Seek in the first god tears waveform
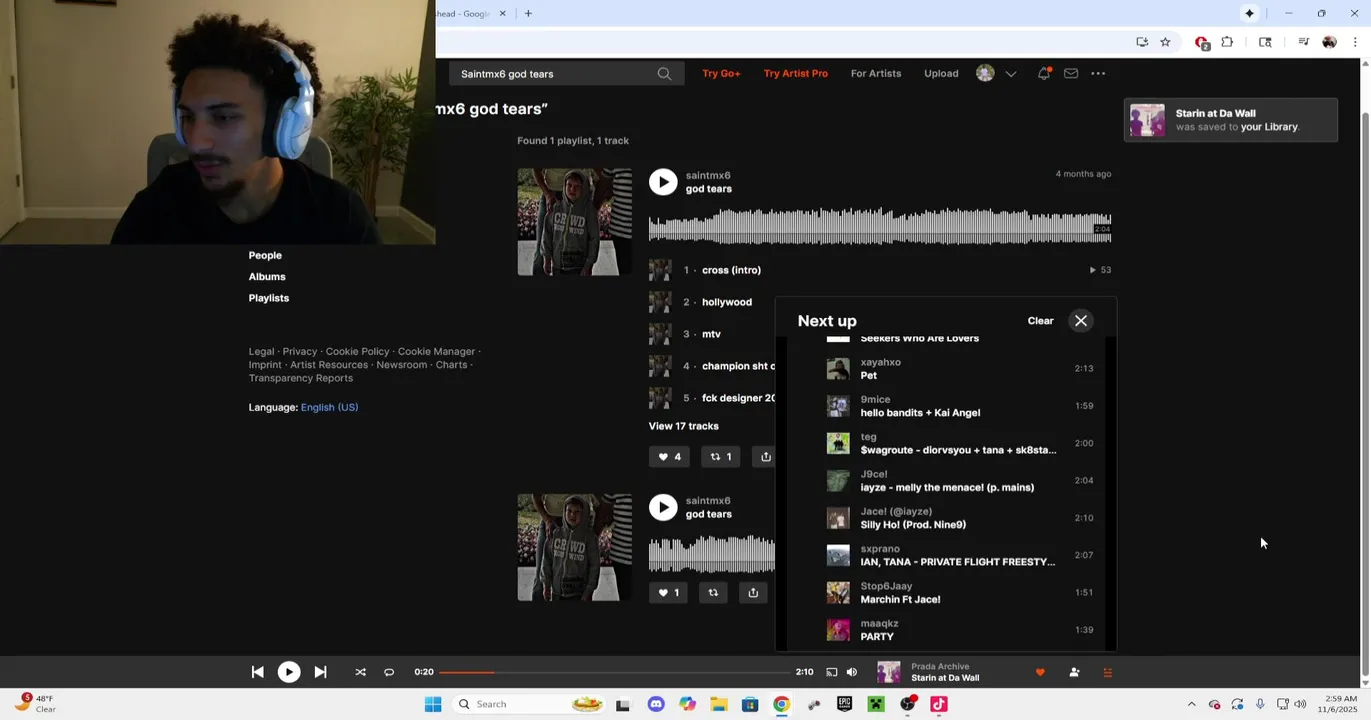This screenshot has height=720, width=1371. 880,226
